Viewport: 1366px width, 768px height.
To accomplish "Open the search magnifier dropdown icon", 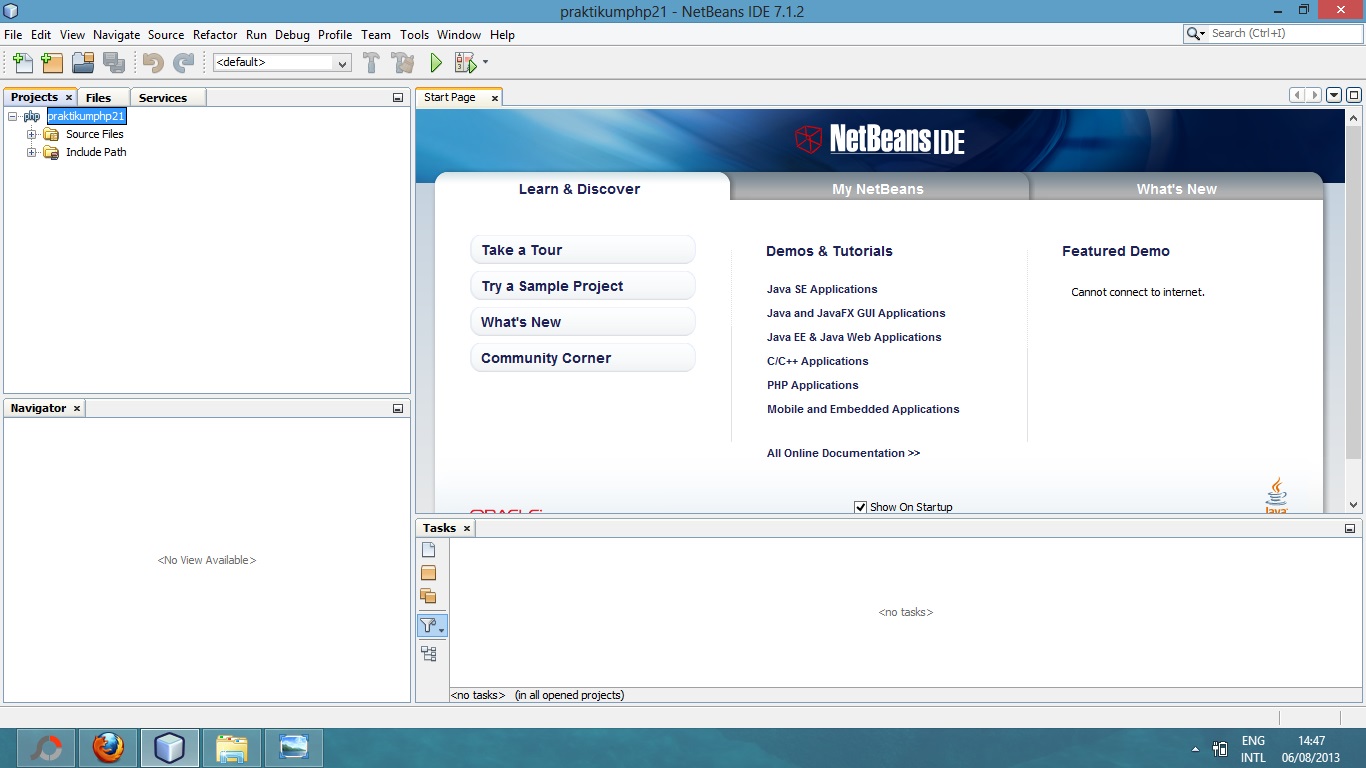I will click(x=1196, y=34).
